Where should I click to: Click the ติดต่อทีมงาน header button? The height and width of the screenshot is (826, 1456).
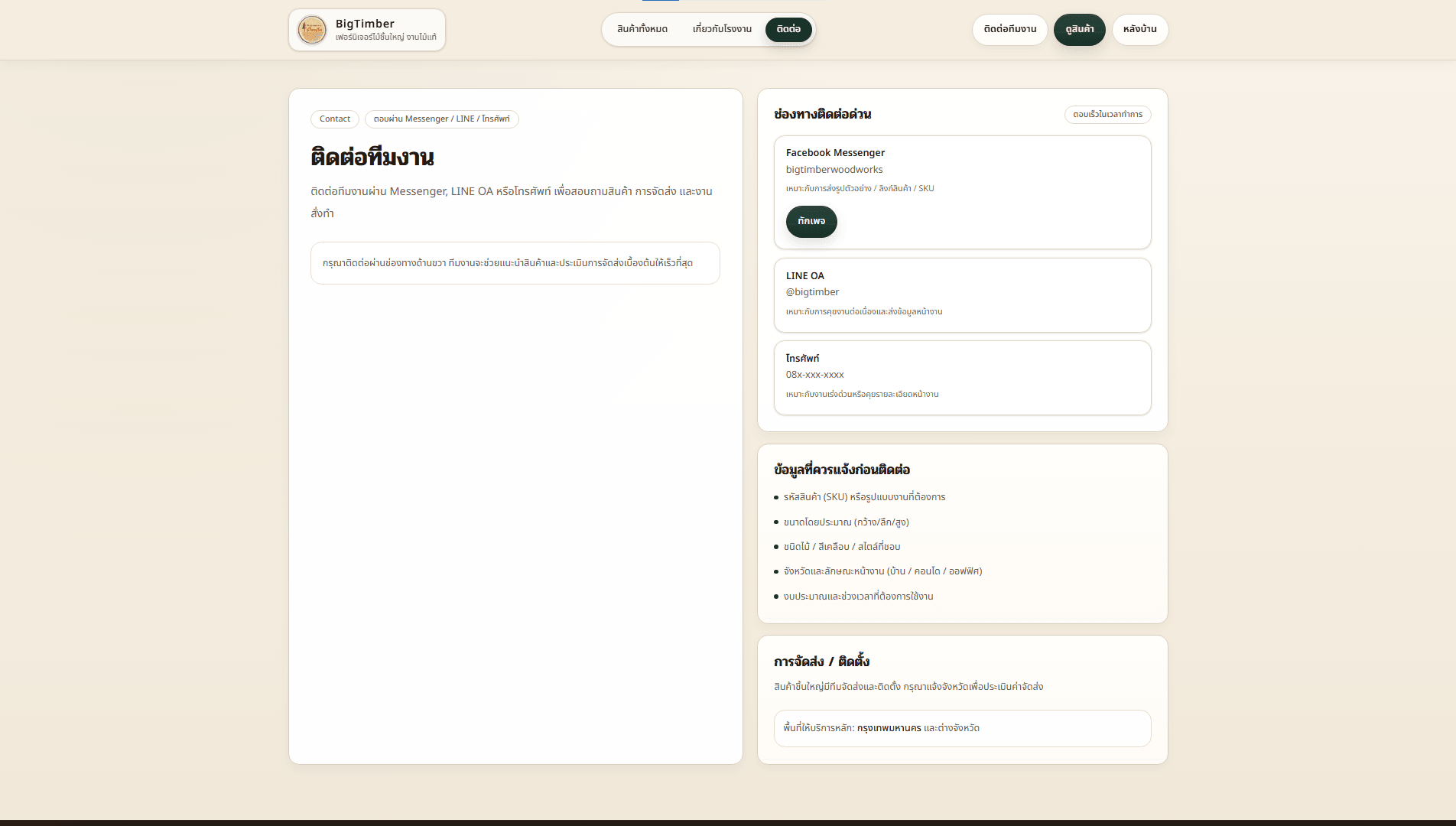click(1010, 29)
